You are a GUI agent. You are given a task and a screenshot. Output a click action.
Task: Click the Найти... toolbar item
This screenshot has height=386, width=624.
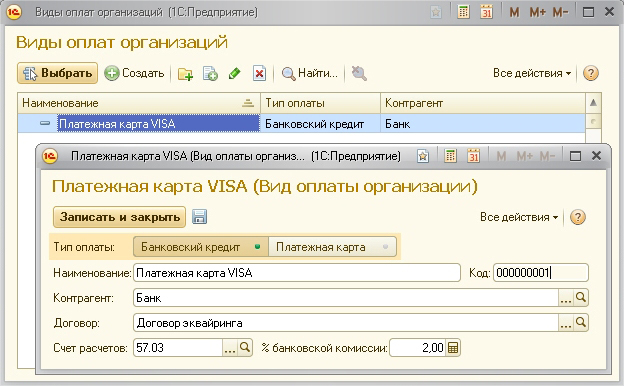(x=310, y=73)
